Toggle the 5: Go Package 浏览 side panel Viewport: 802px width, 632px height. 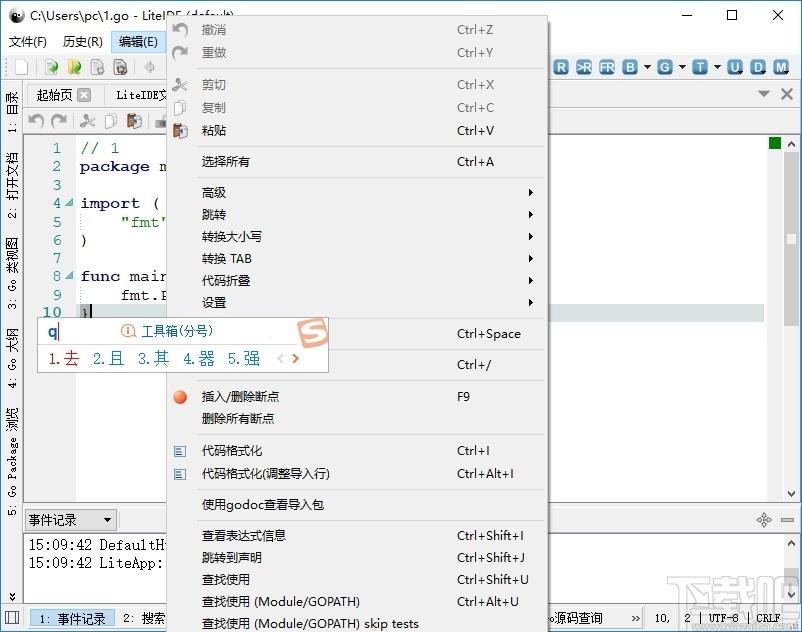coord(12,461)
